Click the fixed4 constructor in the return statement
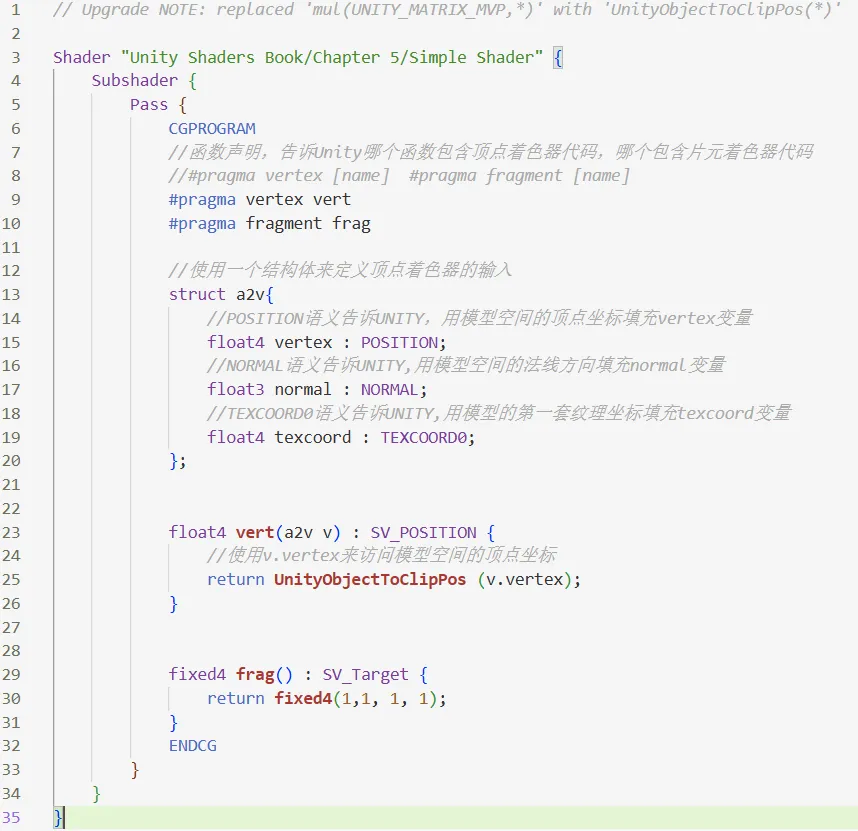The height and width of the screenshot is (831, 858). (x=303, y=699)
